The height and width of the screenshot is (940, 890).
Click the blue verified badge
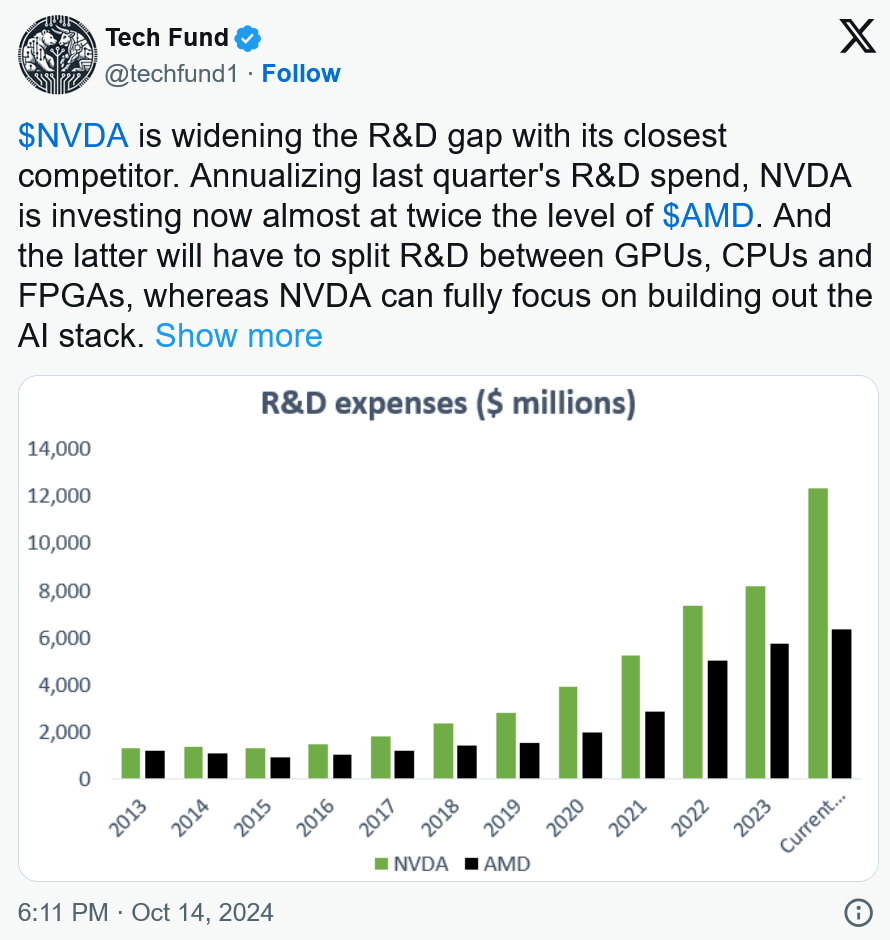click(248, 38)
